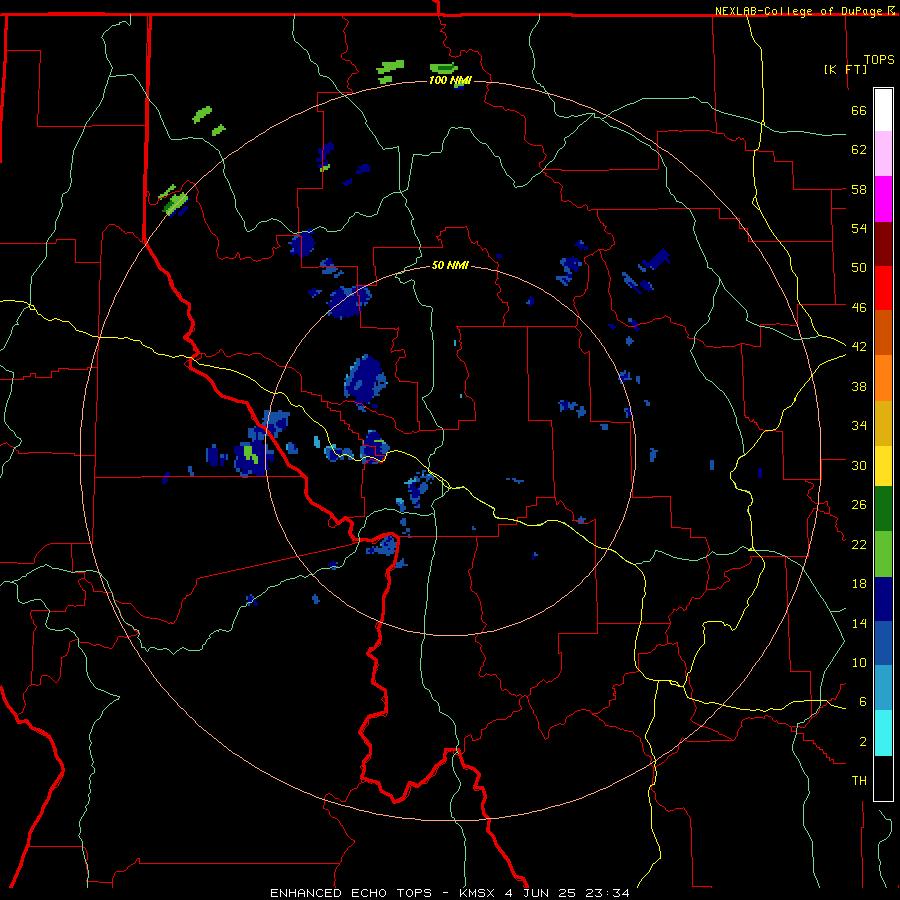Click the dark orange legend swatch
900x900 pixels.
click(x=883, y=333)
